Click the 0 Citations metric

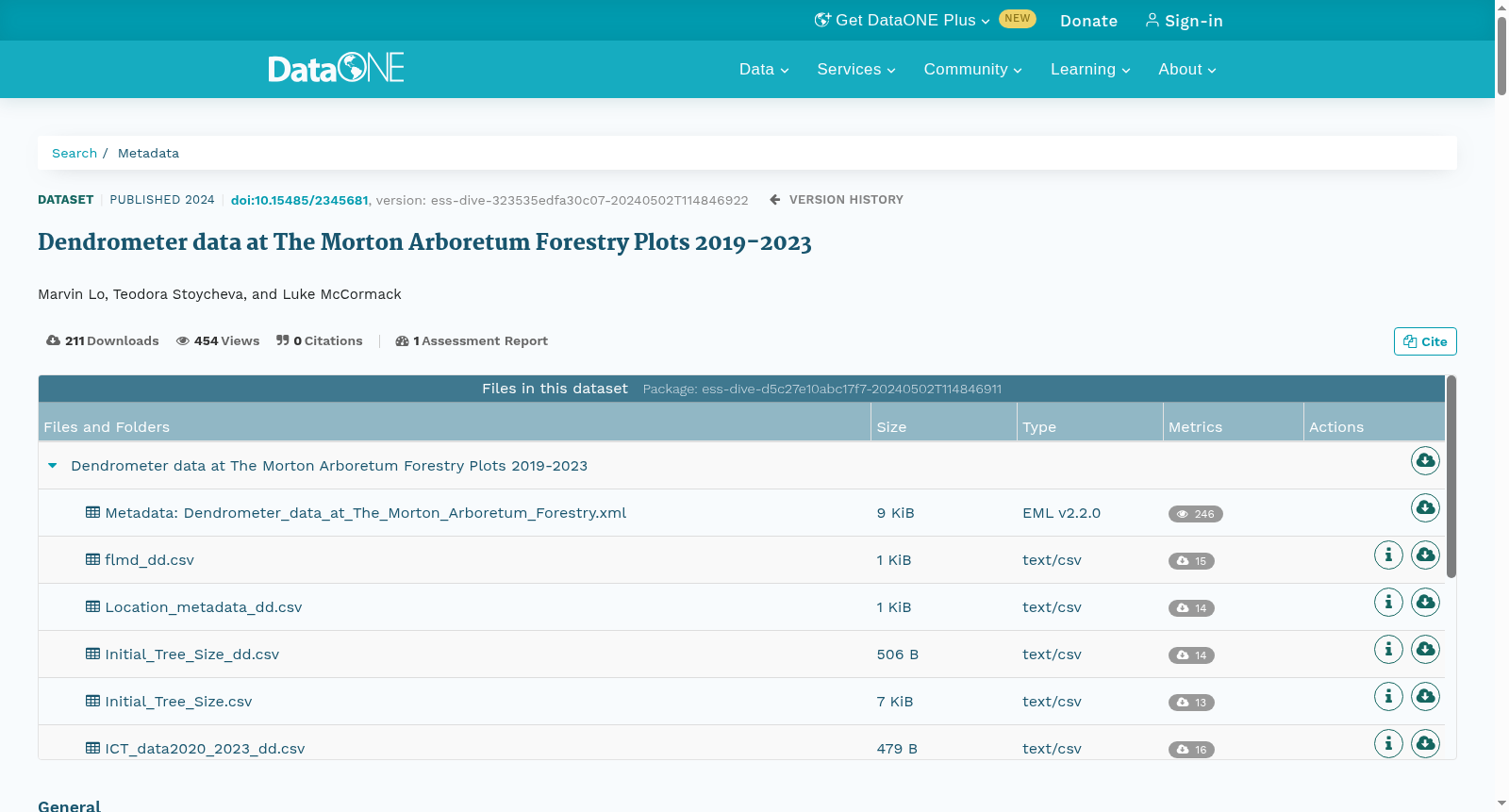coord(320,341)
